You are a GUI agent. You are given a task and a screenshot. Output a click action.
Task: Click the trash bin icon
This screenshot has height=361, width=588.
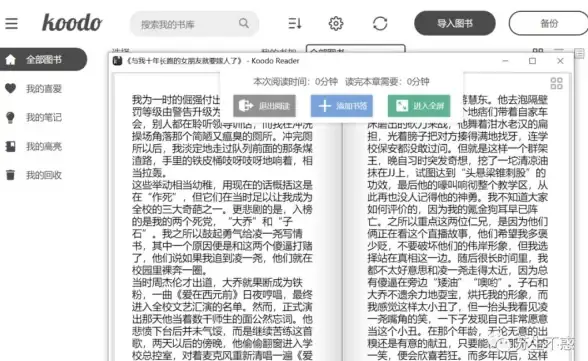coord(10,175)
